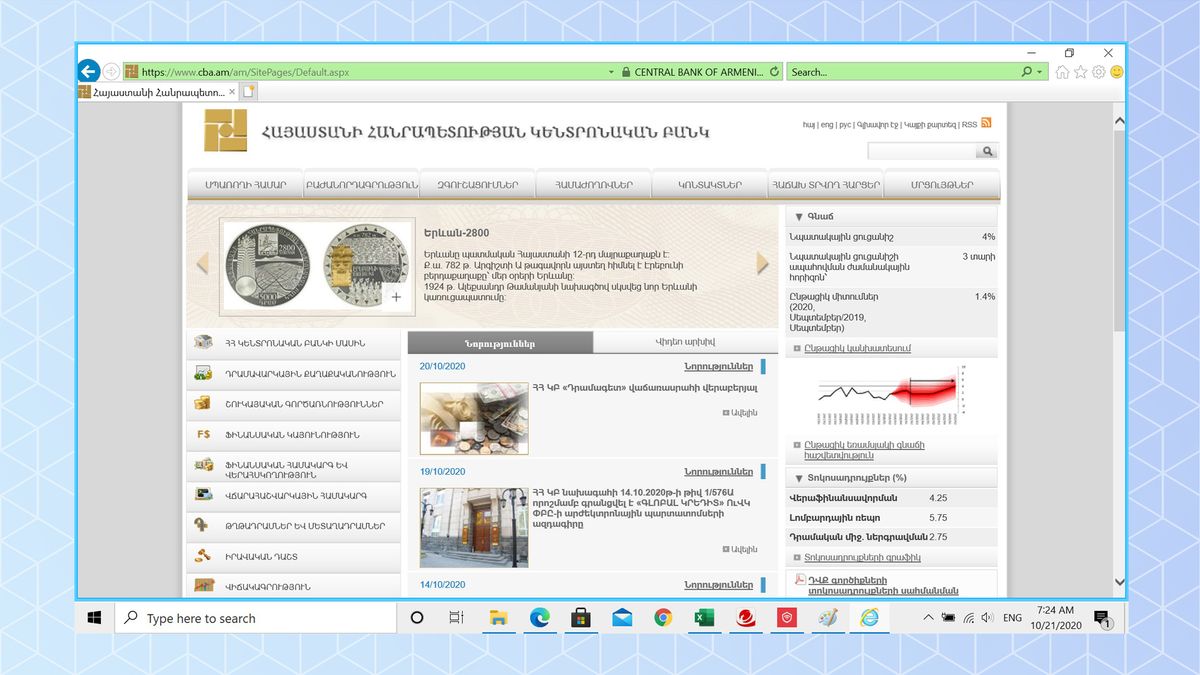
Task: Click the page scrollbar down arrow
Action: tap(1119, 581)
